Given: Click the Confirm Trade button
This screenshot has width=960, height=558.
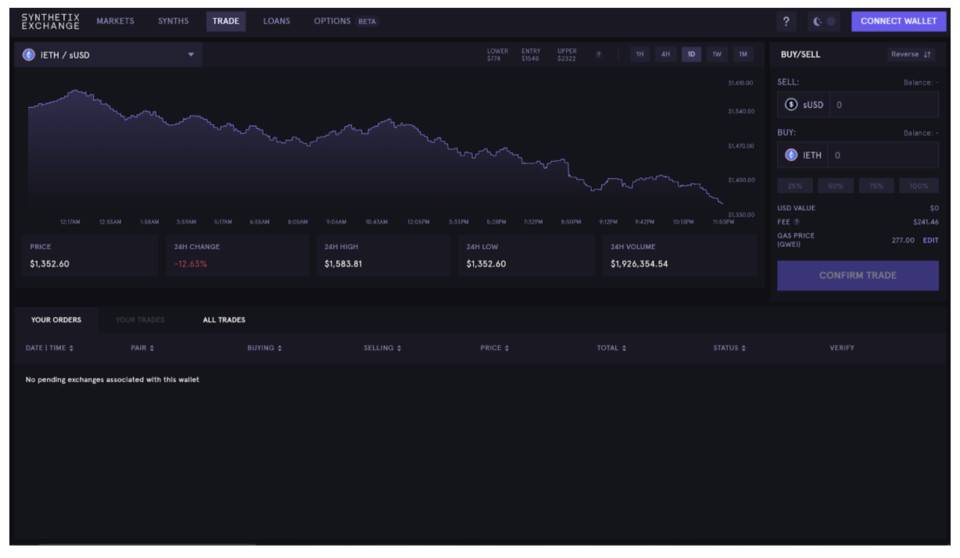Looking at the screenshot, I should coord(858,276).
